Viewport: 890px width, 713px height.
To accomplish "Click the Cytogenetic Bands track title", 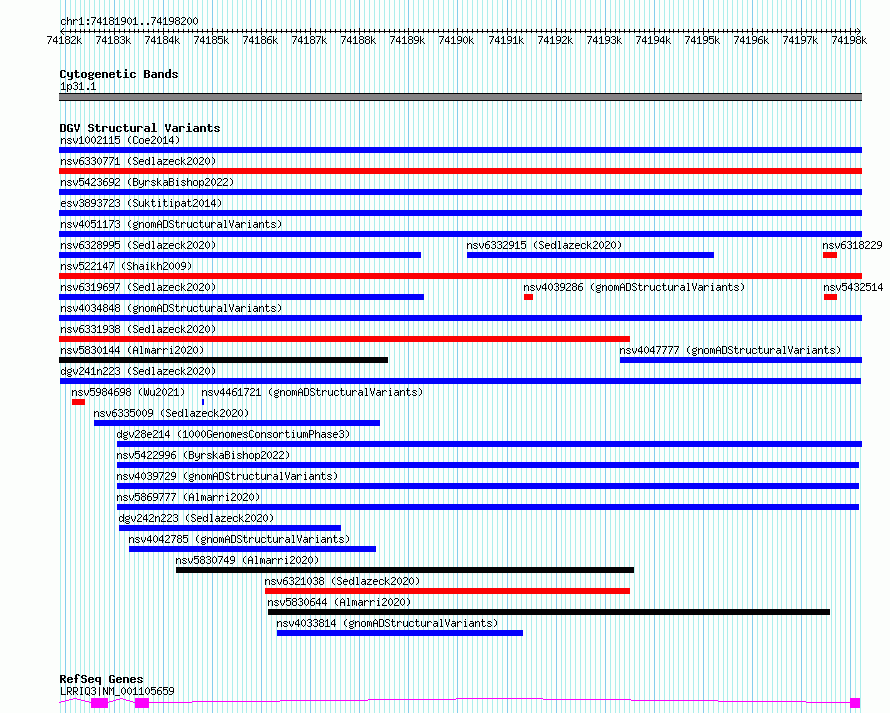I will (x=119, y=74).
